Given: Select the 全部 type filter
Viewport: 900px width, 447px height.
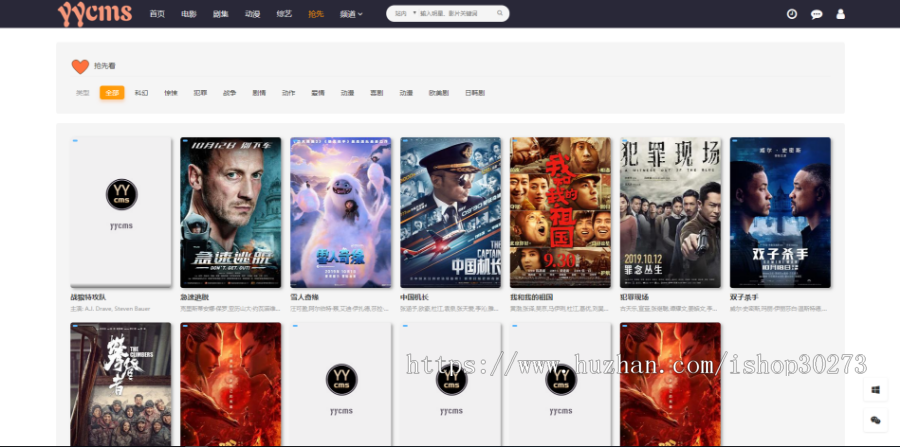Looking at the screenshot, I should [x=112, y=92].
